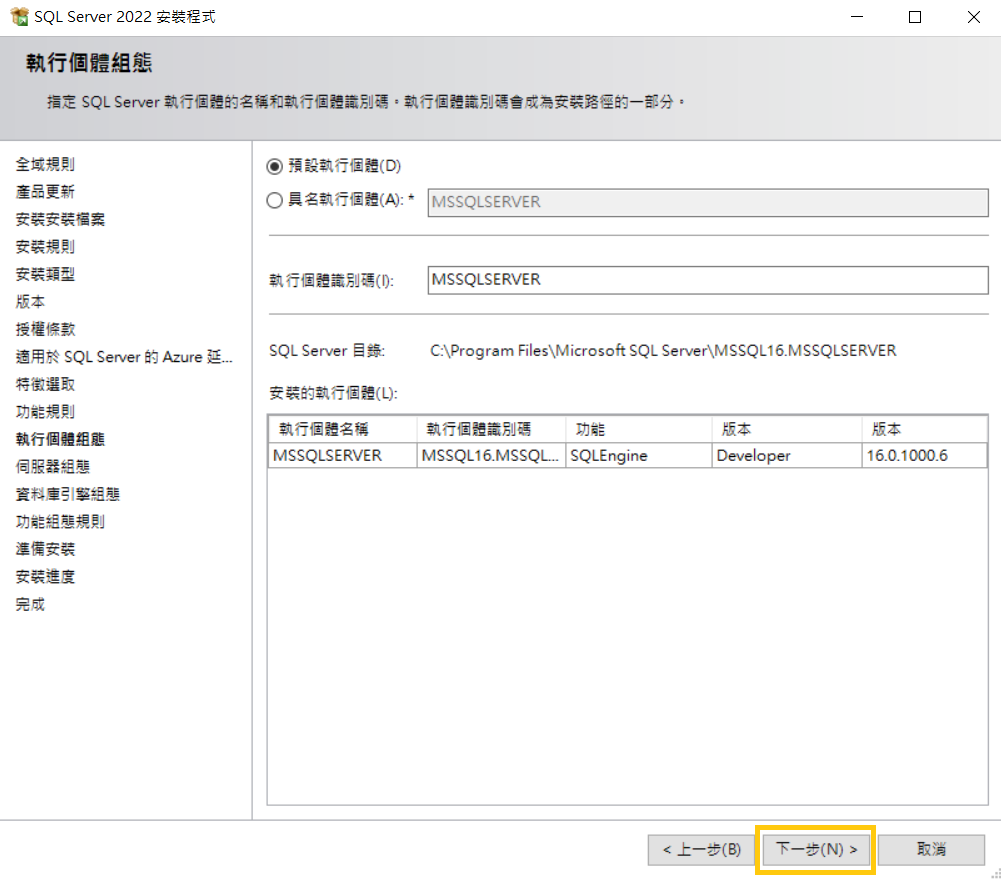The width and height of the screenshot is (1001, 879).
Task: Select the 伺服器組態 sidebar step
Action: [52, 467]
